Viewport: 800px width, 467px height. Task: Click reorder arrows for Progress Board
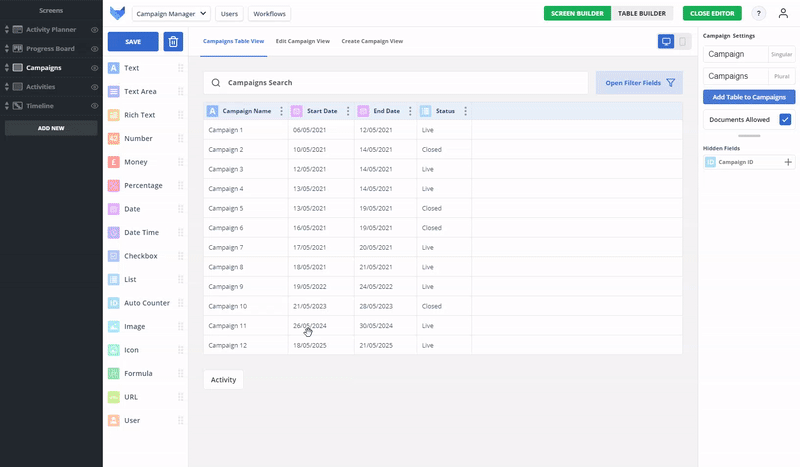coord(7,48)
